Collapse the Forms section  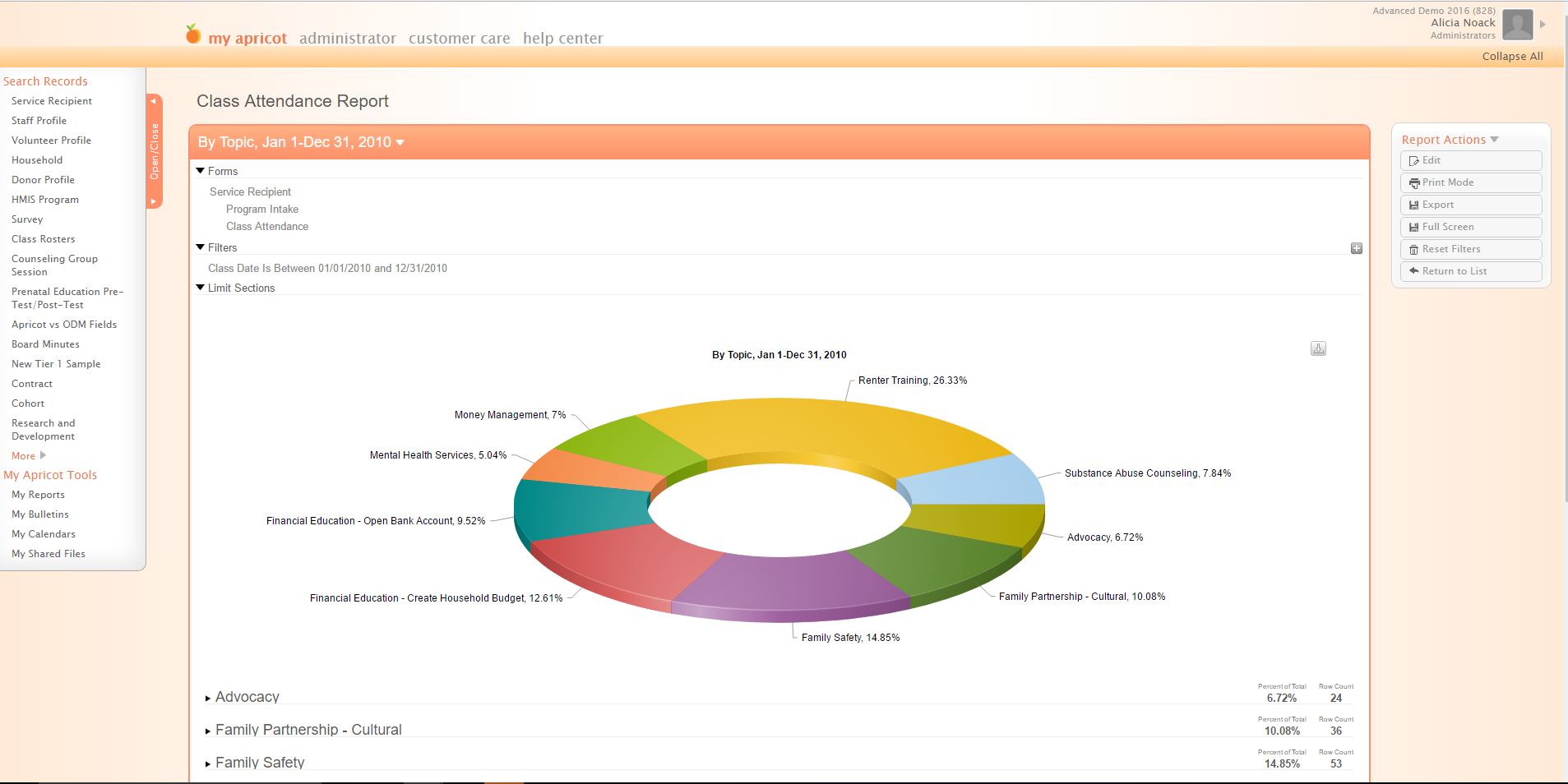pos(201,171)
